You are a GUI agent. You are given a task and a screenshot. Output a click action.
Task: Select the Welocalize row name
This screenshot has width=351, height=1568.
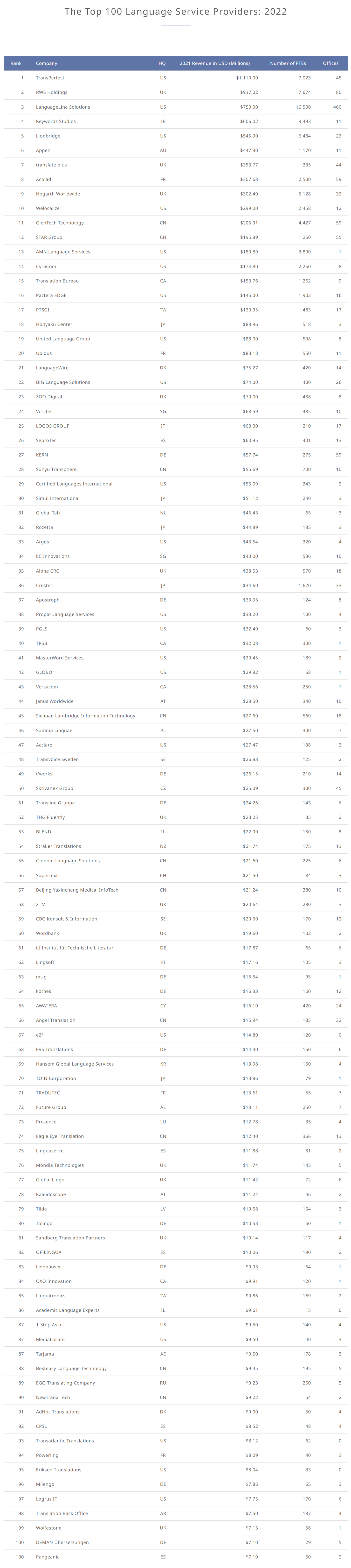[x=48, y=208]
